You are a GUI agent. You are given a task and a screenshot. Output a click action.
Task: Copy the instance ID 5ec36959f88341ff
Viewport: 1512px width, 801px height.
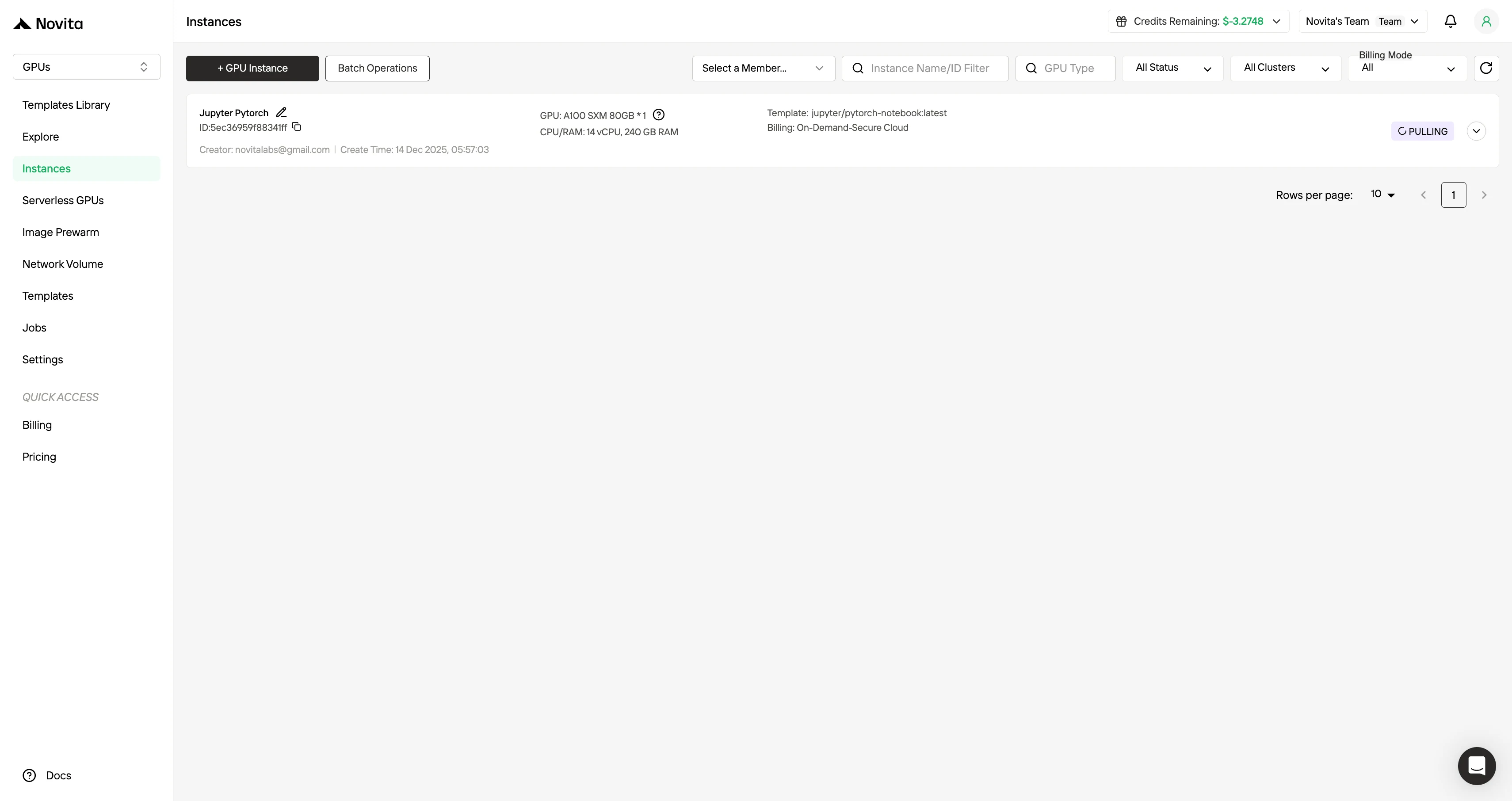tap(296, 127)
